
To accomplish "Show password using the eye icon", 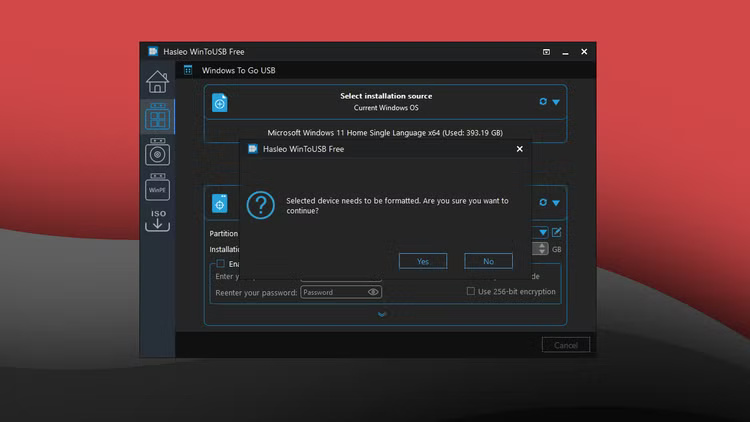I will click(373, 292).
